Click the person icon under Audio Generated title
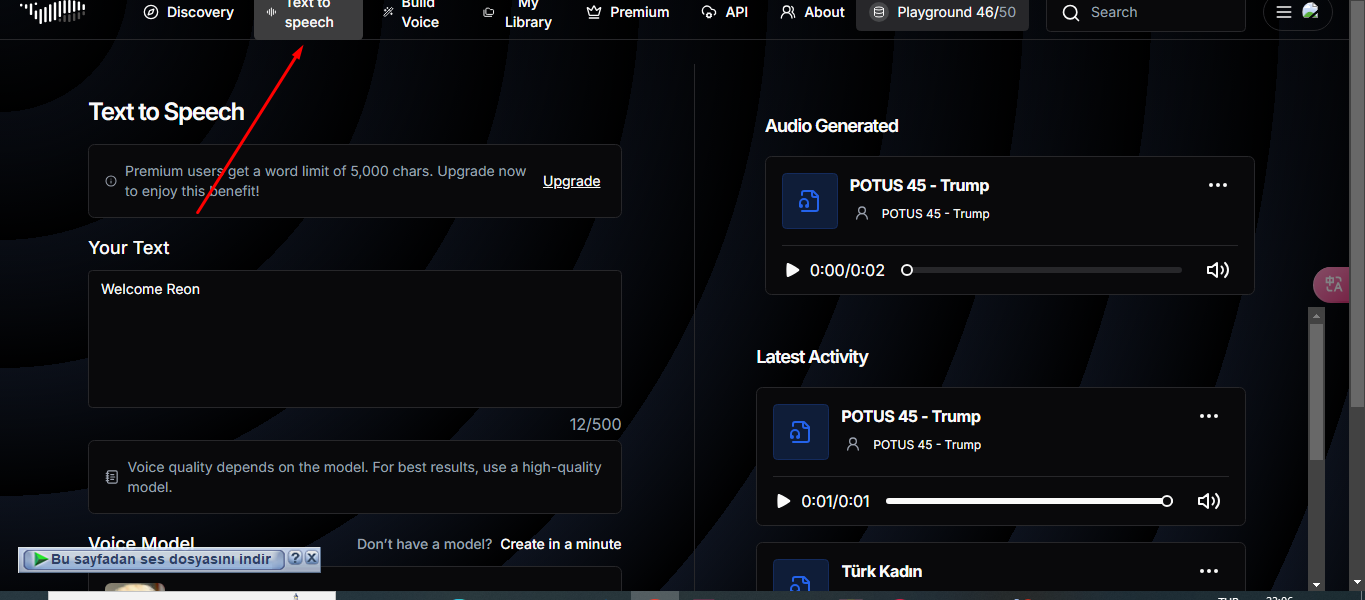 862,214
